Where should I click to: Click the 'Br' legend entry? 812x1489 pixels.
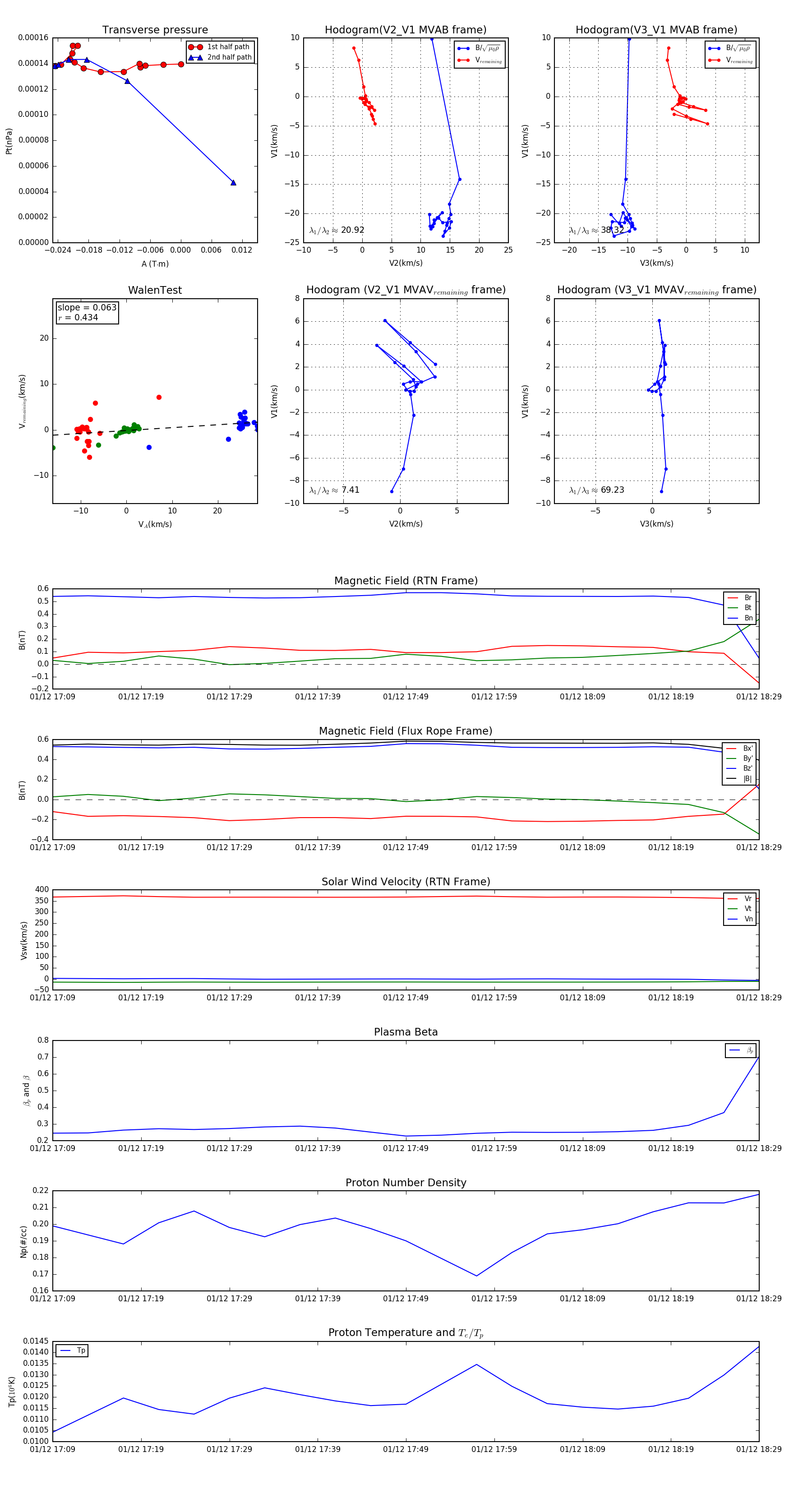pyautogui.click(x=740, y=598)
